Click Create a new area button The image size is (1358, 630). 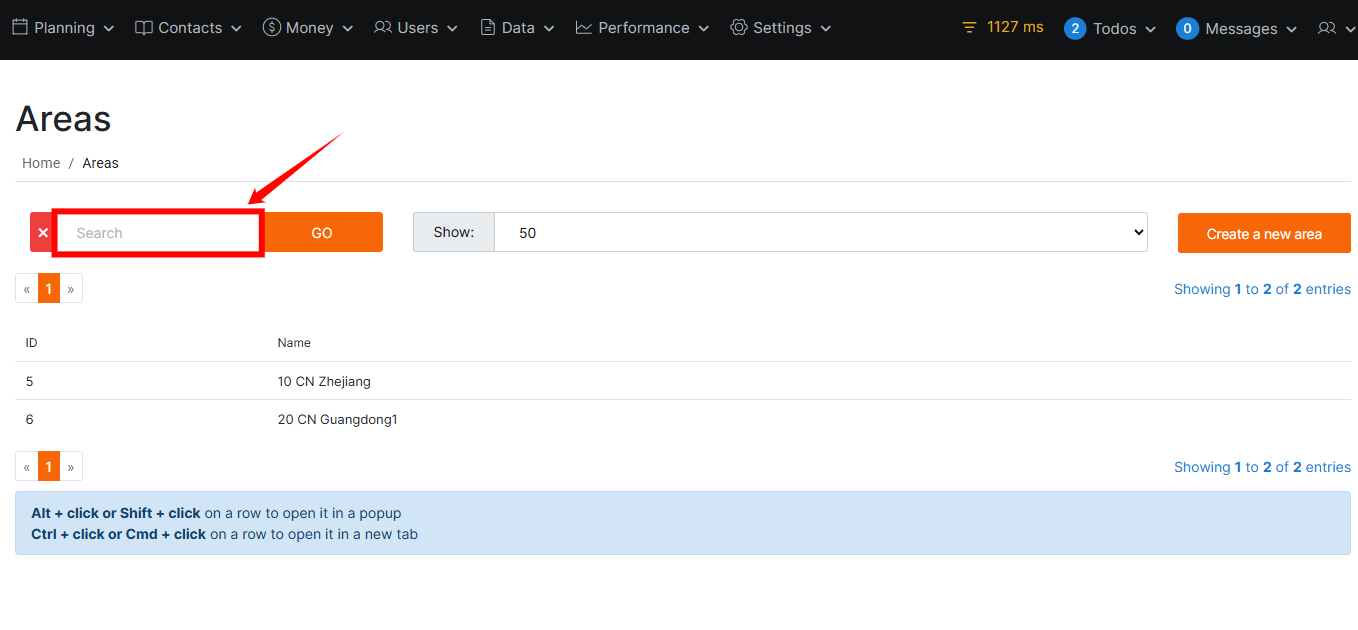(1264, 233)
